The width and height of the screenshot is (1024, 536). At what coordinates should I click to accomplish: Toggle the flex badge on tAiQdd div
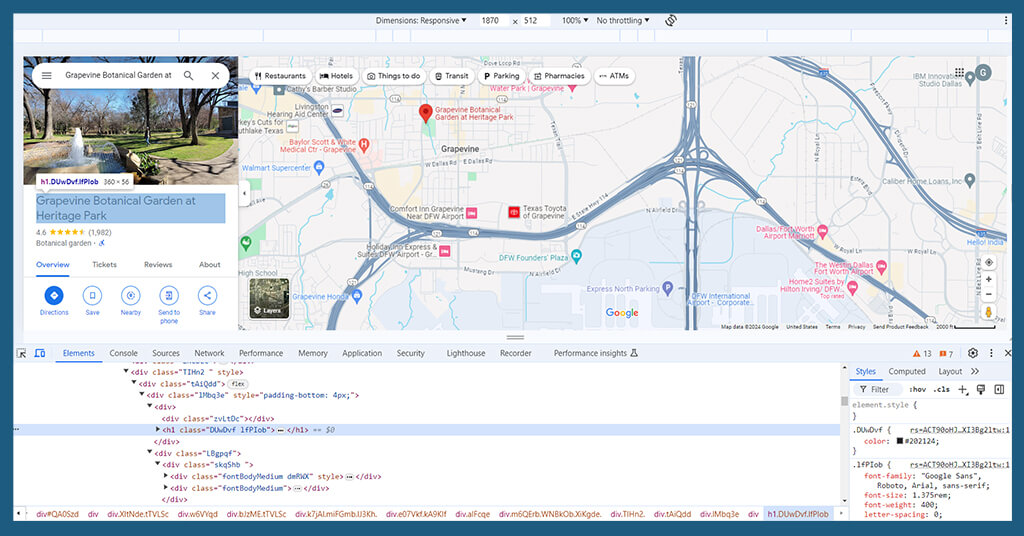coord(238,384)
